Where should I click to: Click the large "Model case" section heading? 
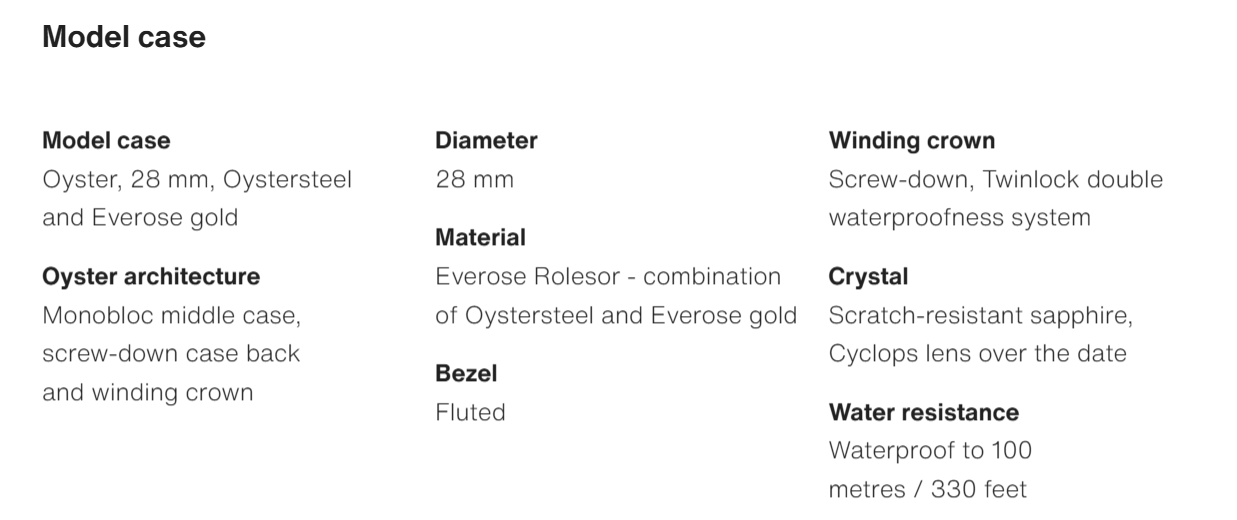[x=124, y=38]
